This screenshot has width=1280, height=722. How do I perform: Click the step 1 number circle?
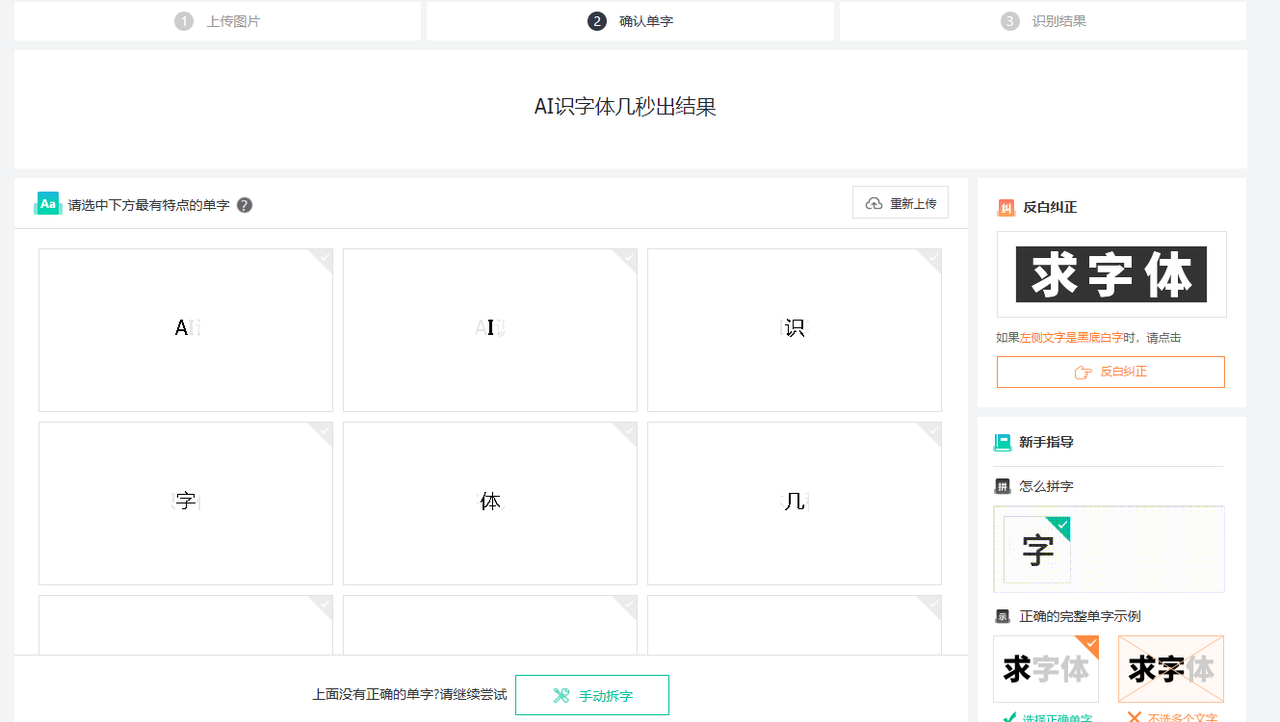(183, 21)
